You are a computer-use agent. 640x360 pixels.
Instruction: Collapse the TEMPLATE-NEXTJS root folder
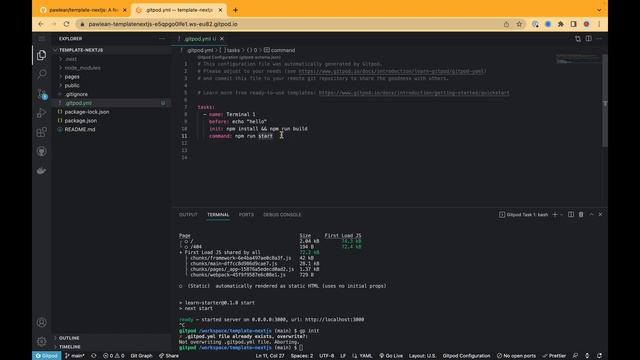pyautogui.click(x=81, y=50)
